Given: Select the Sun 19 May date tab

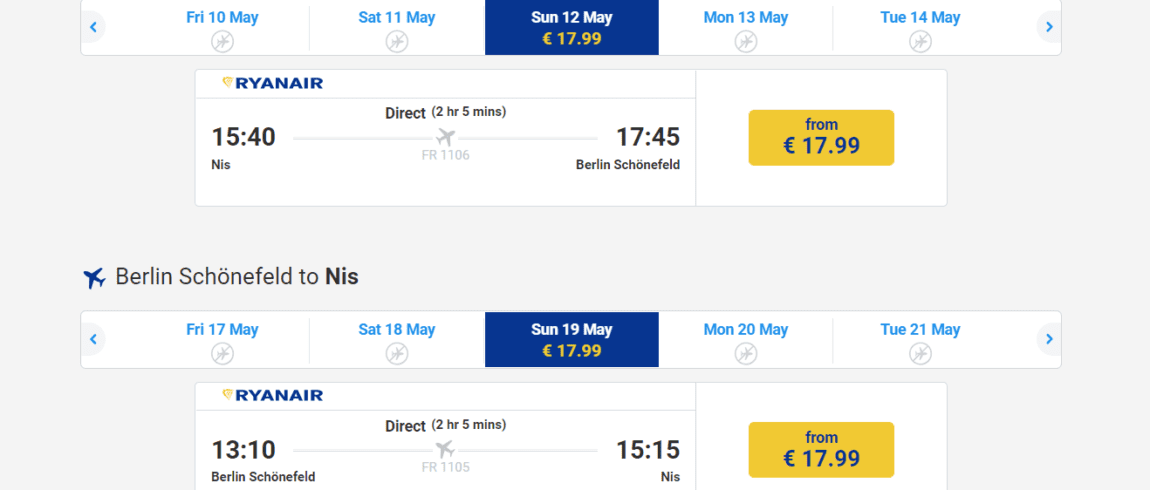Looking at the screenshot, I should (572, 340).
